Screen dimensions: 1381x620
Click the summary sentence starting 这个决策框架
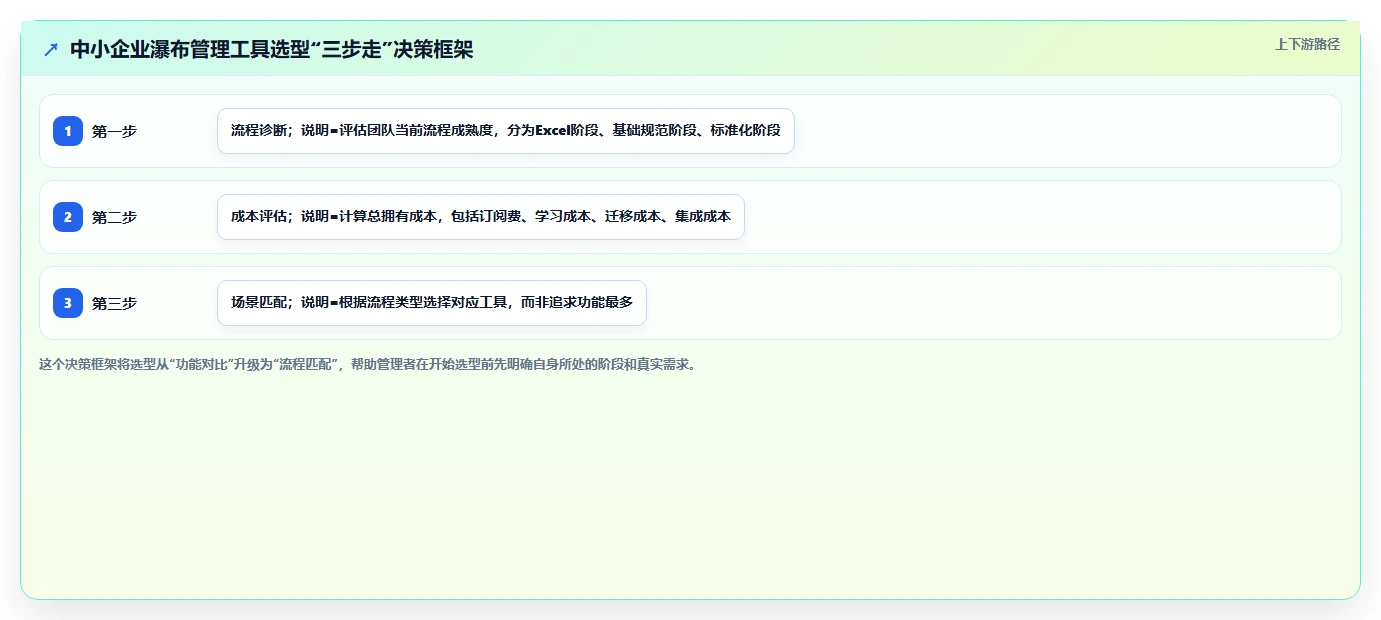[368, 364]
